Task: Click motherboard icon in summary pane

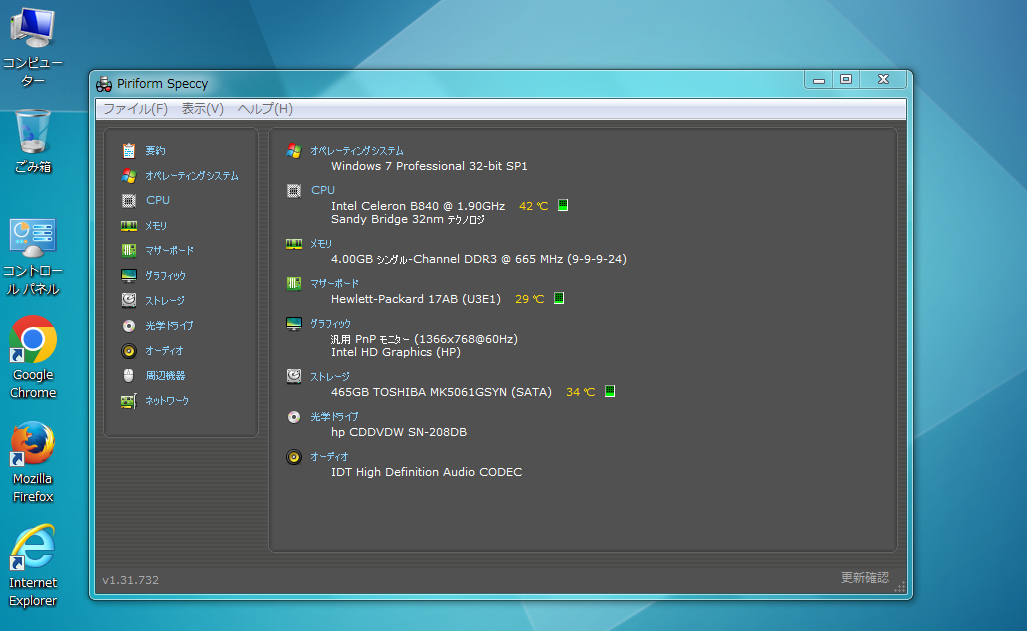Action: point(294,284)
